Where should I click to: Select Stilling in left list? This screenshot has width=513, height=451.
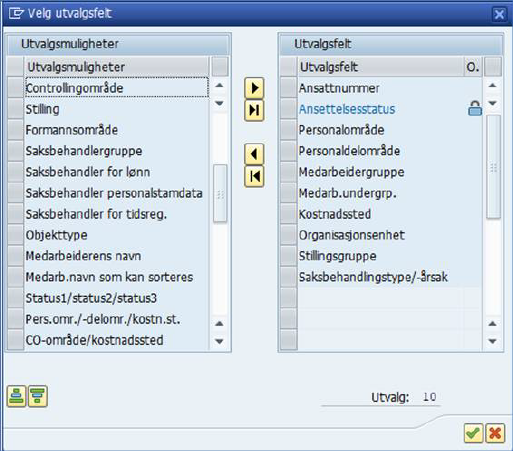117,109
